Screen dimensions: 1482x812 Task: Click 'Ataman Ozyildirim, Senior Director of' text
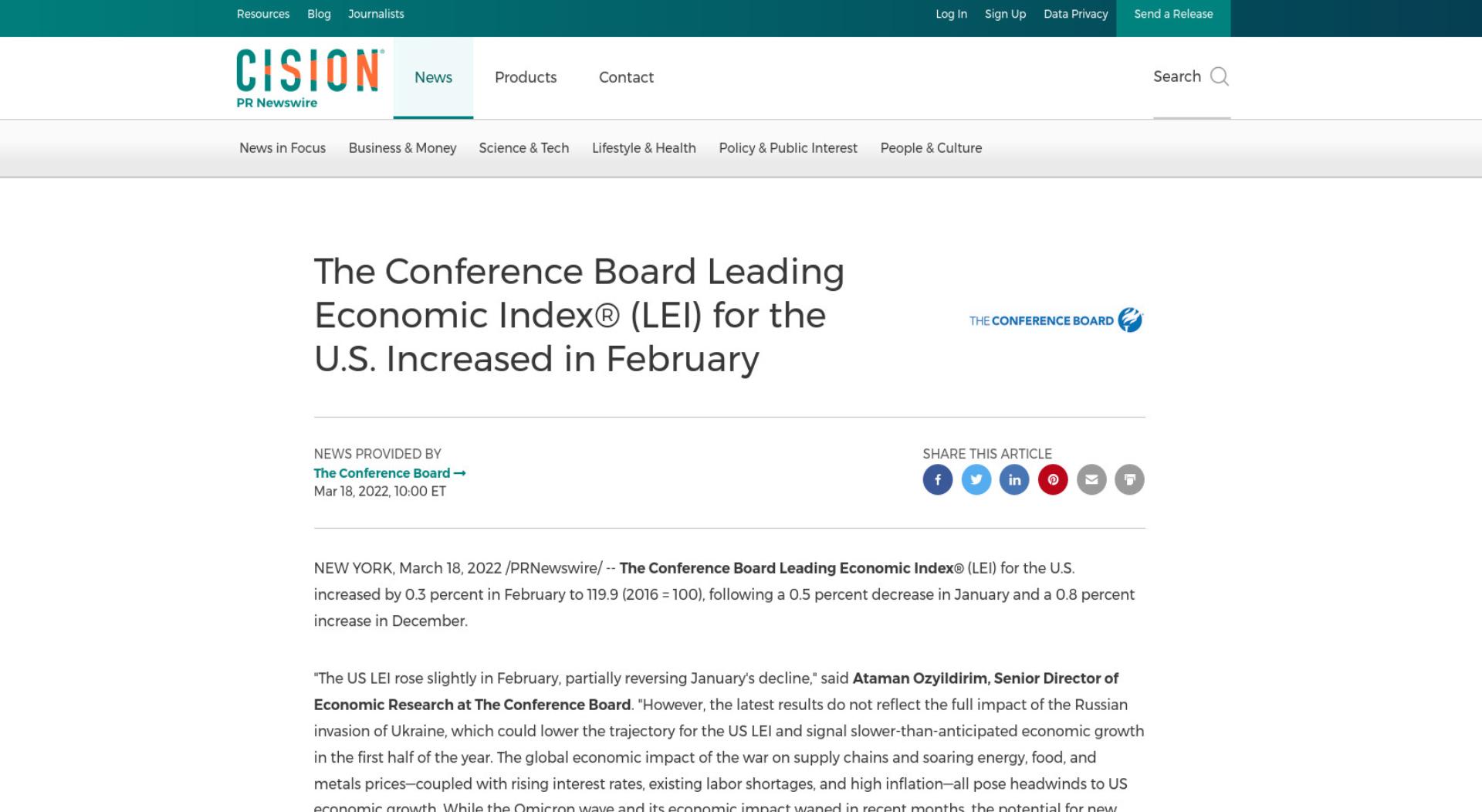click(x=985, y=678)
